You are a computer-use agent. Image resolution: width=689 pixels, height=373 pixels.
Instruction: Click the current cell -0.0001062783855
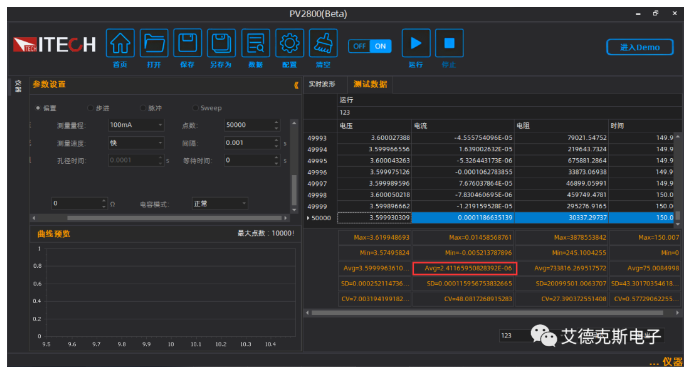[463, 172]
